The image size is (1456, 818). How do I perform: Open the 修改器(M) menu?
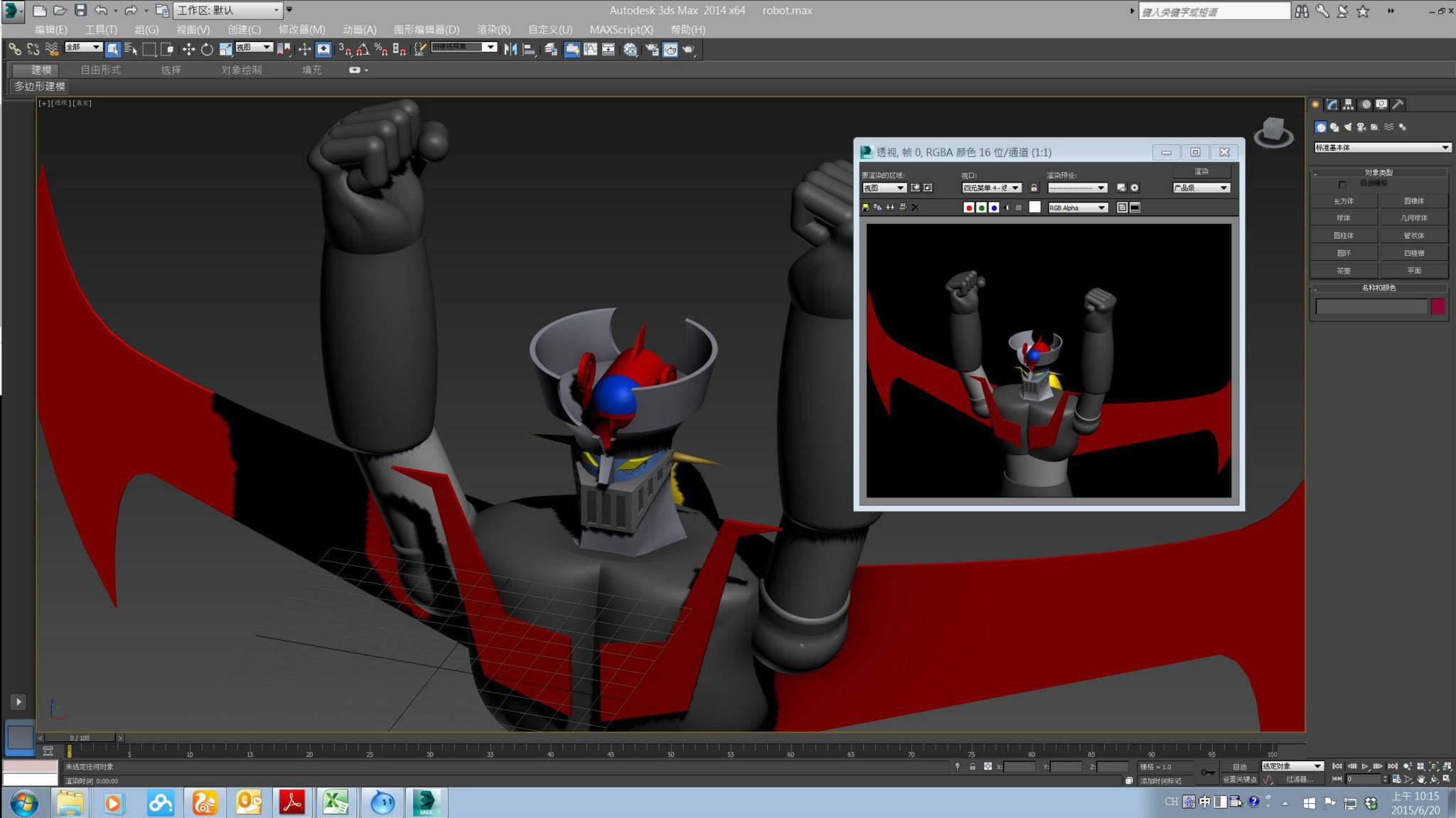pos(301,29)
